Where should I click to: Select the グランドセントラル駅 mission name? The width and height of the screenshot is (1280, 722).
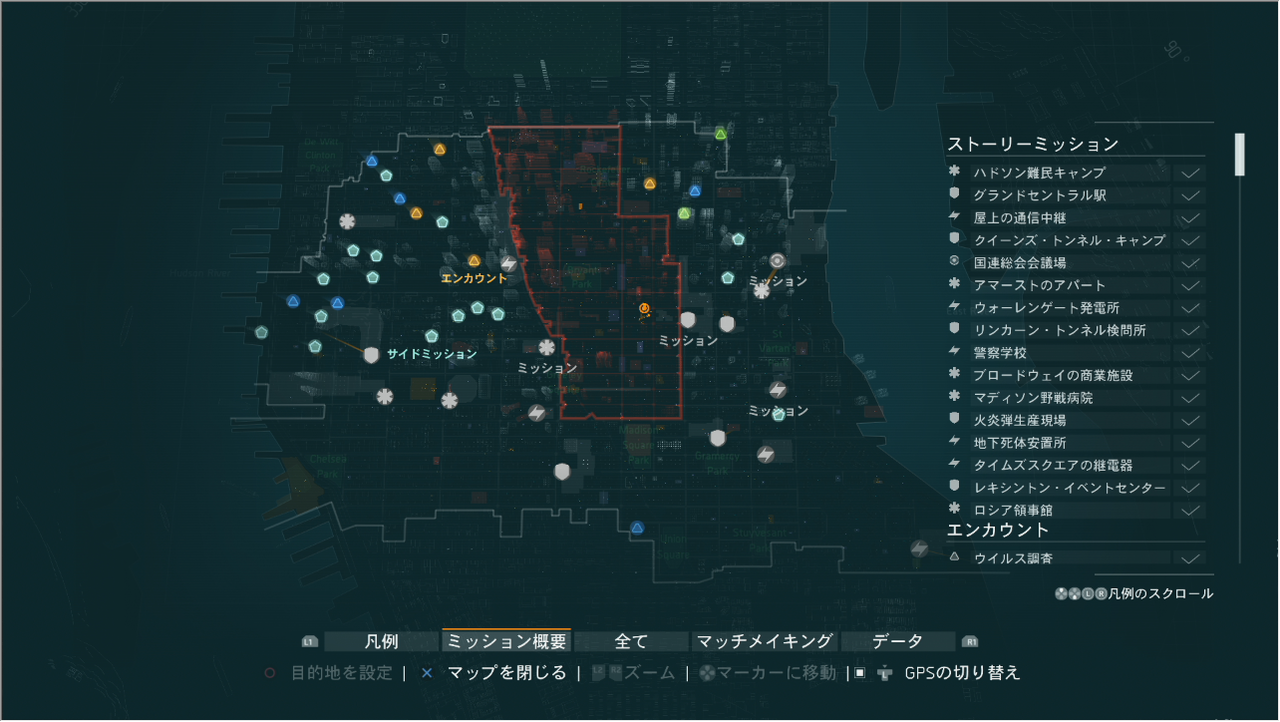coord(1040,195)
